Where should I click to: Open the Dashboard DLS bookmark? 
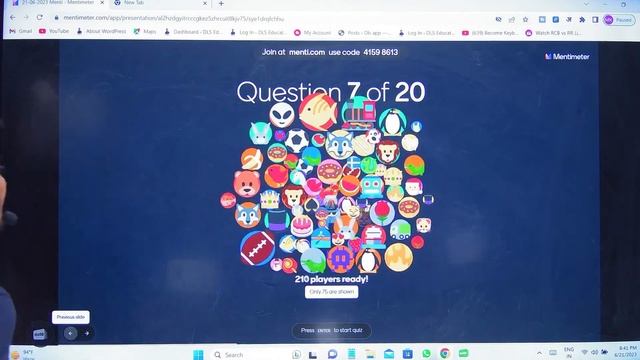coord(193,32)
